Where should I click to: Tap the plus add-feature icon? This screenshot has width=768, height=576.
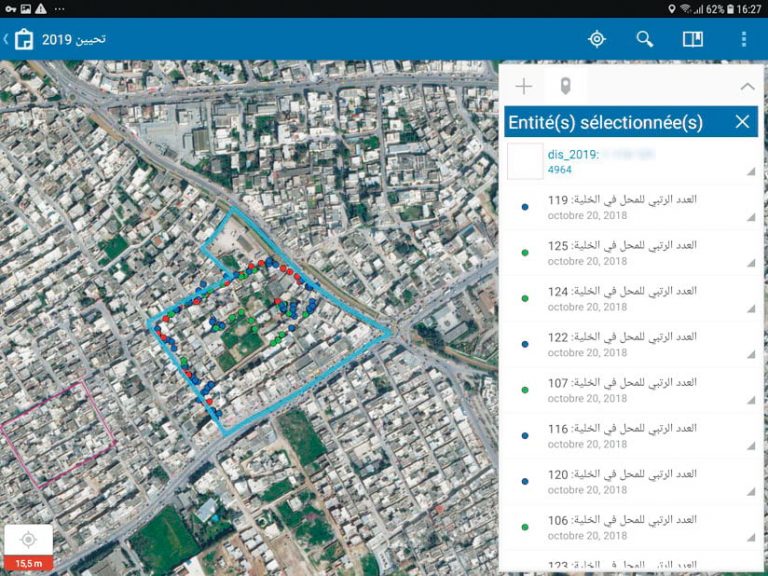click(x=524, y=87)
